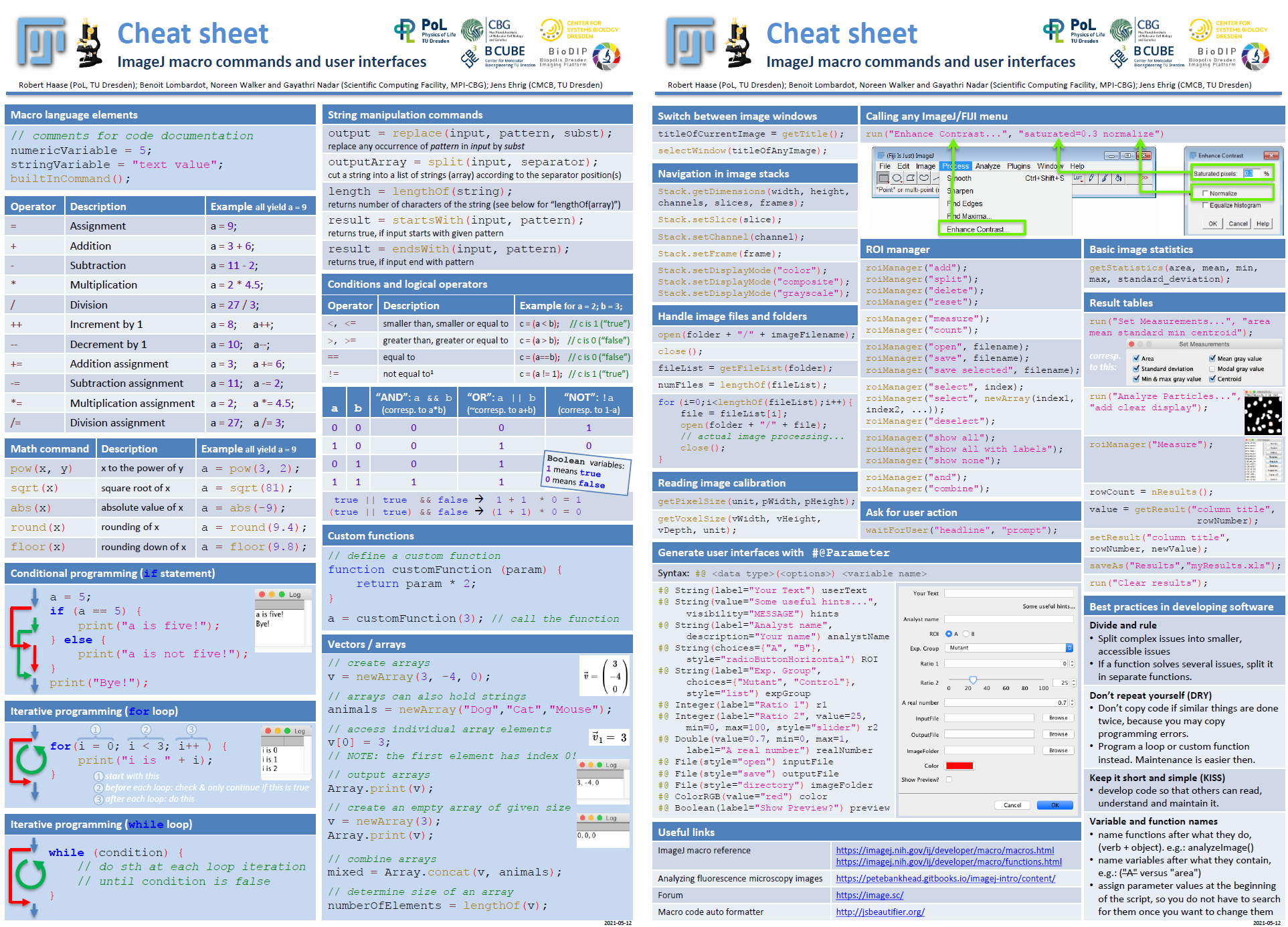Image resolution: width=1288 pixels, height=927 pixels.
Task: Click the Saturated pixels input field
Action: (1251, 173)
